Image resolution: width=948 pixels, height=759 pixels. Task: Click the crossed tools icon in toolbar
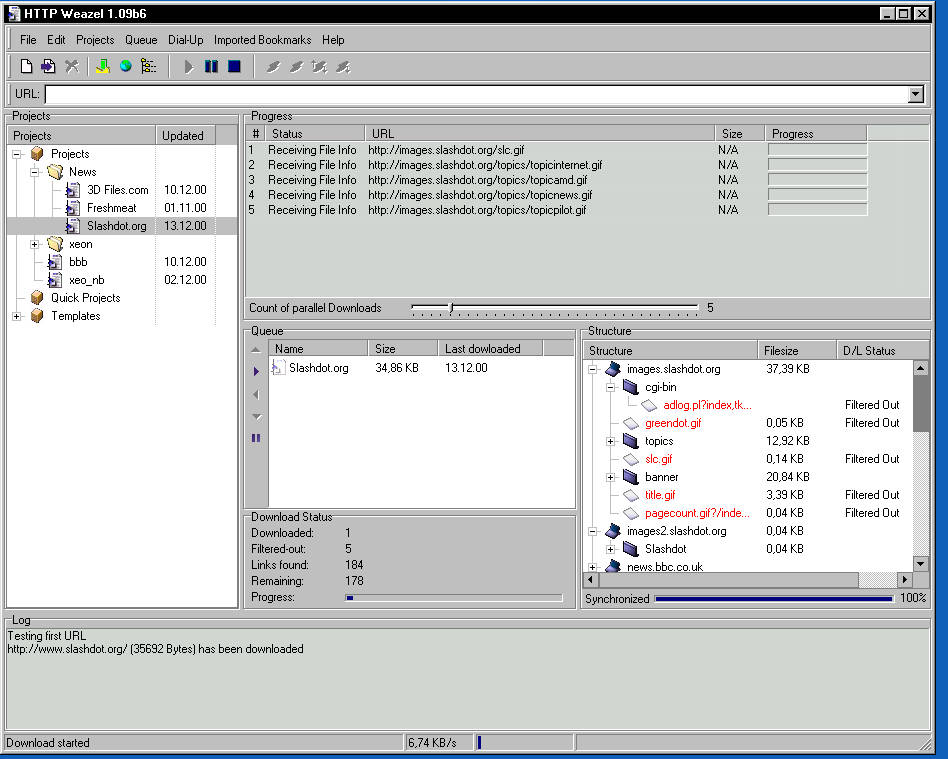[x=72, y=67]
